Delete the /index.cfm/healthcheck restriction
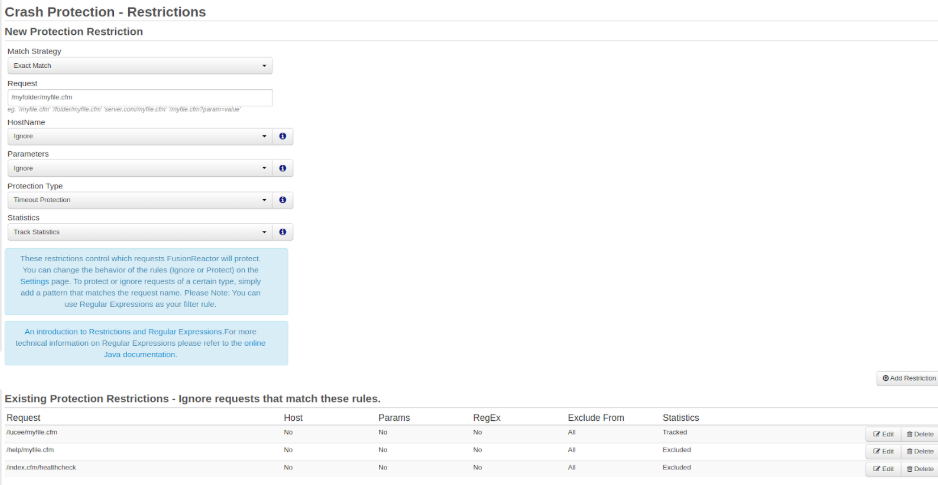The image size is (938, 485). click(919, 468)
